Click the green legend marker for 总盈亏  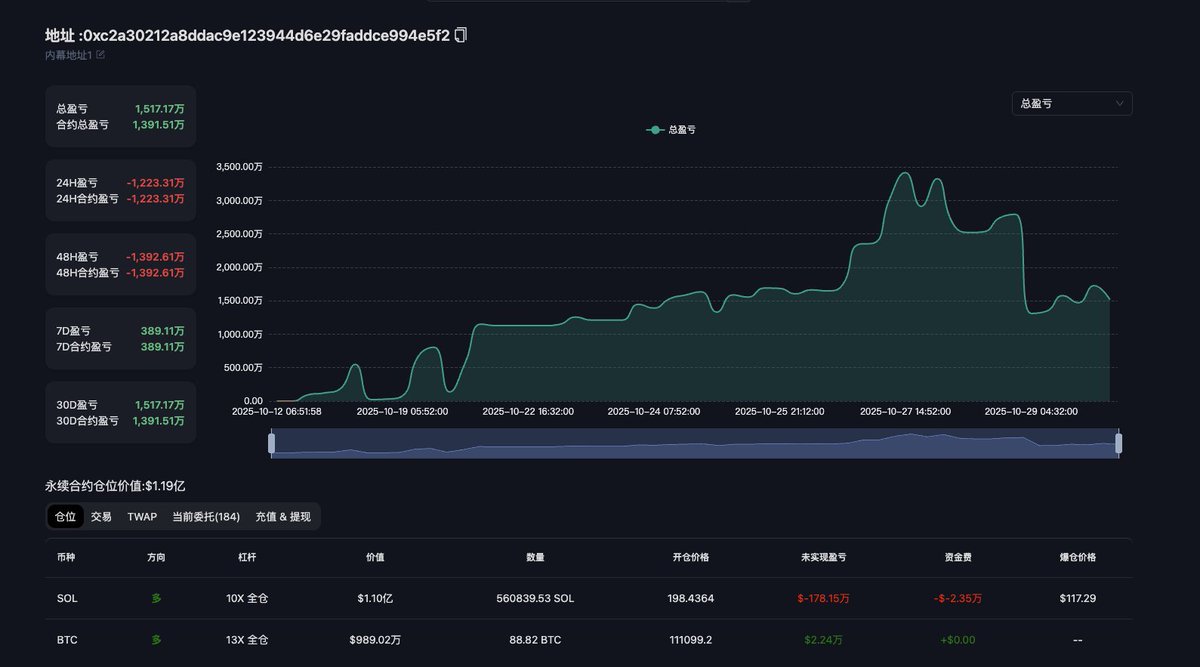coord(655,130)
